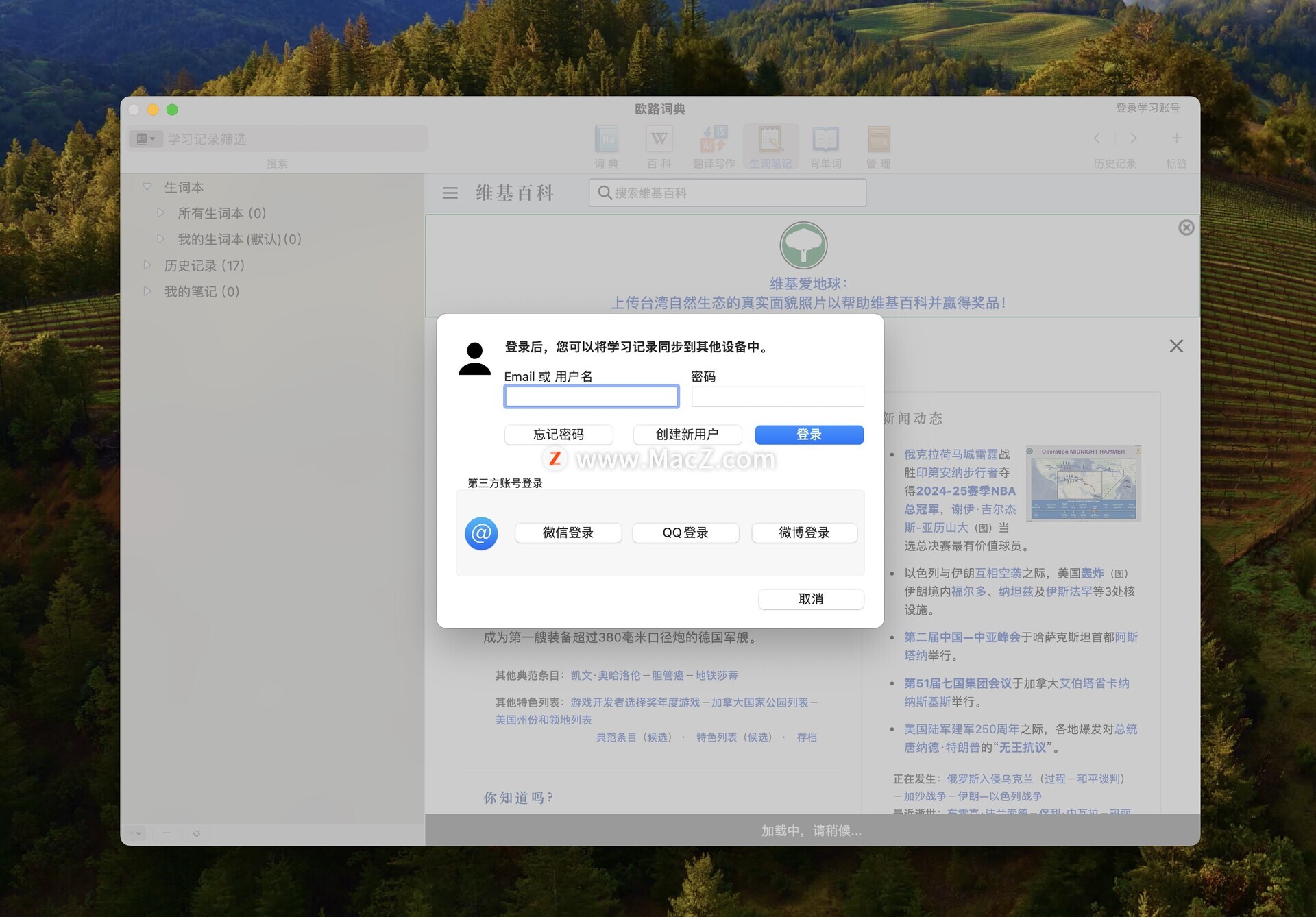Cancel the login dialog with 取消
The height and width of the screenshot is (917, 1316).
coord(811,599)
